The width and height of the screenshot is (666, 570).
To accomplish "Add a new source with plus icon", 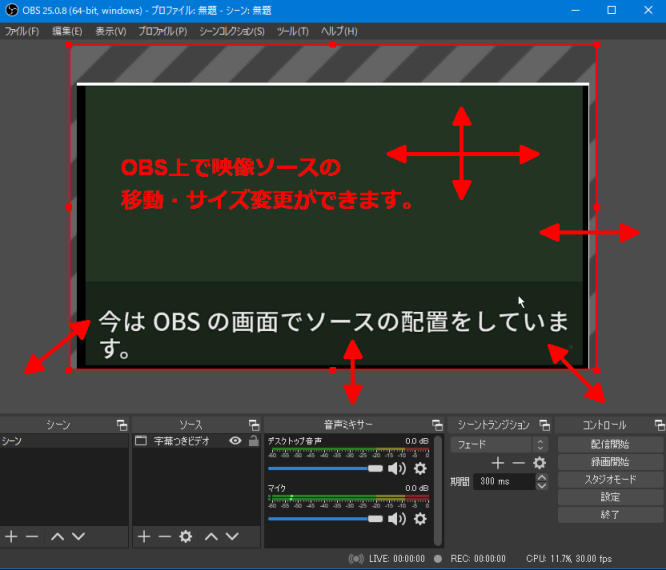I will click(144, 536).
